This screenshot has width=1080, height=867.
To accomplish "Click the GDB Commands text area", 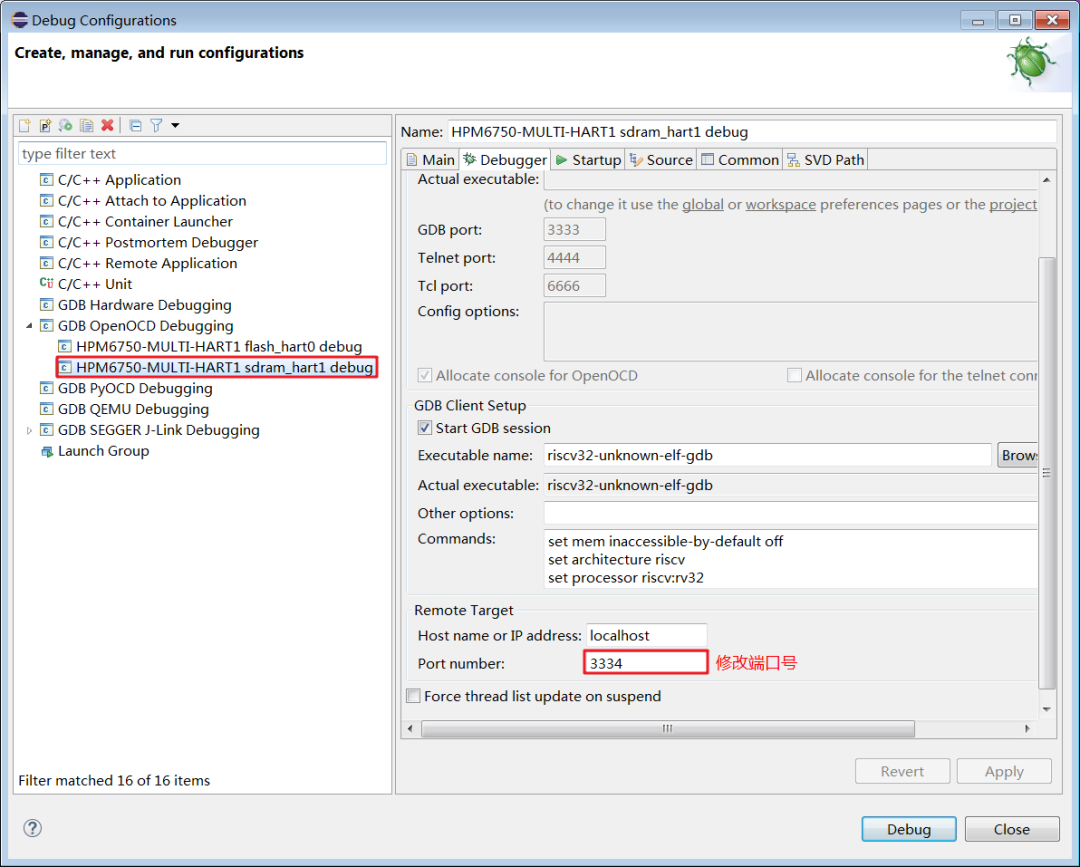I will coord(790,558).
